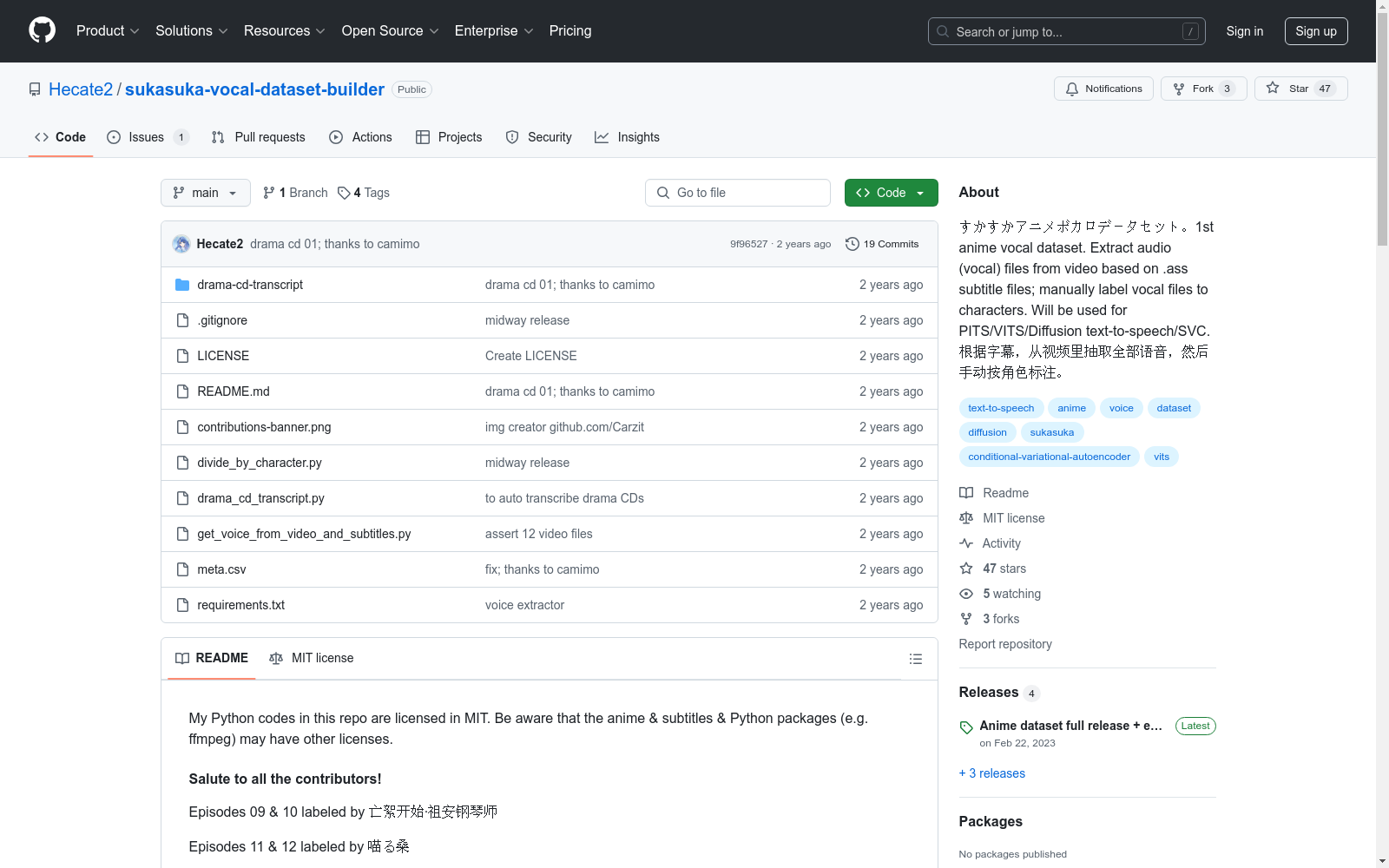Open contributions-banner.png file
This screenshot has width=1389, height=868.
[x=264, y=427]
